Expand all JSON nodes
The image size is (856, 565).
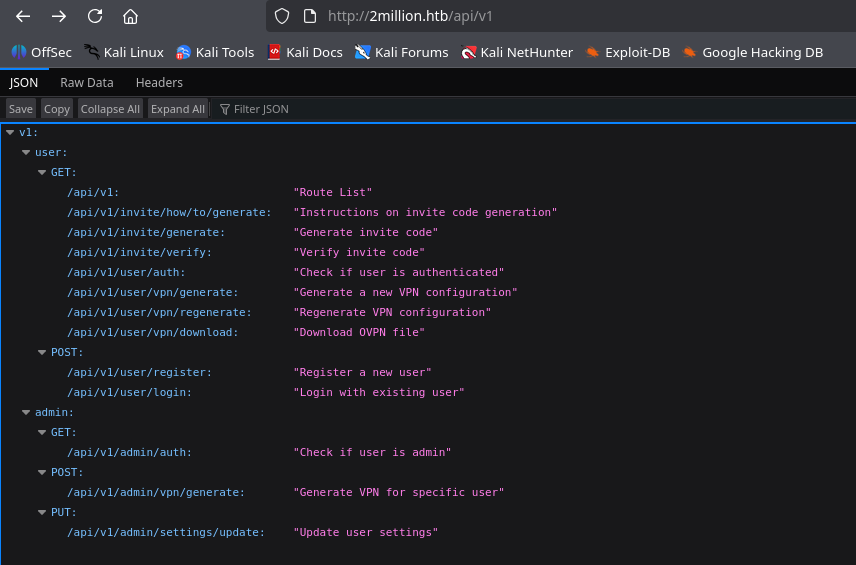click(178, 109)
